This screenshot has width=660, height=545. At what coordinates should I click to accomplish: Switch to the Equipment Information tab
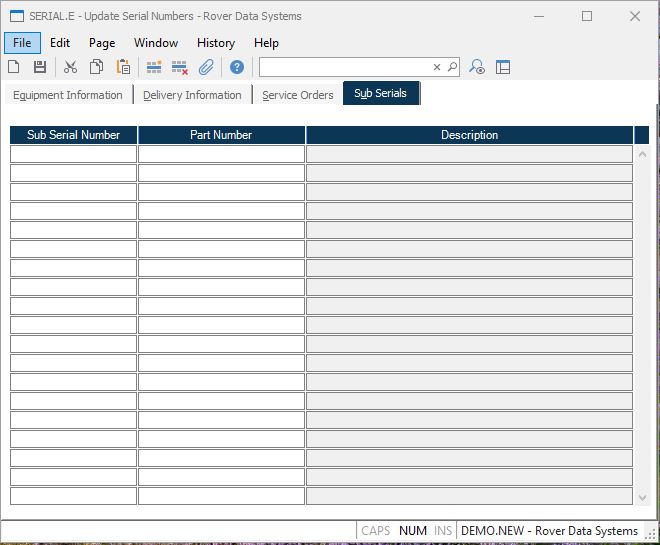click(68, 95)
